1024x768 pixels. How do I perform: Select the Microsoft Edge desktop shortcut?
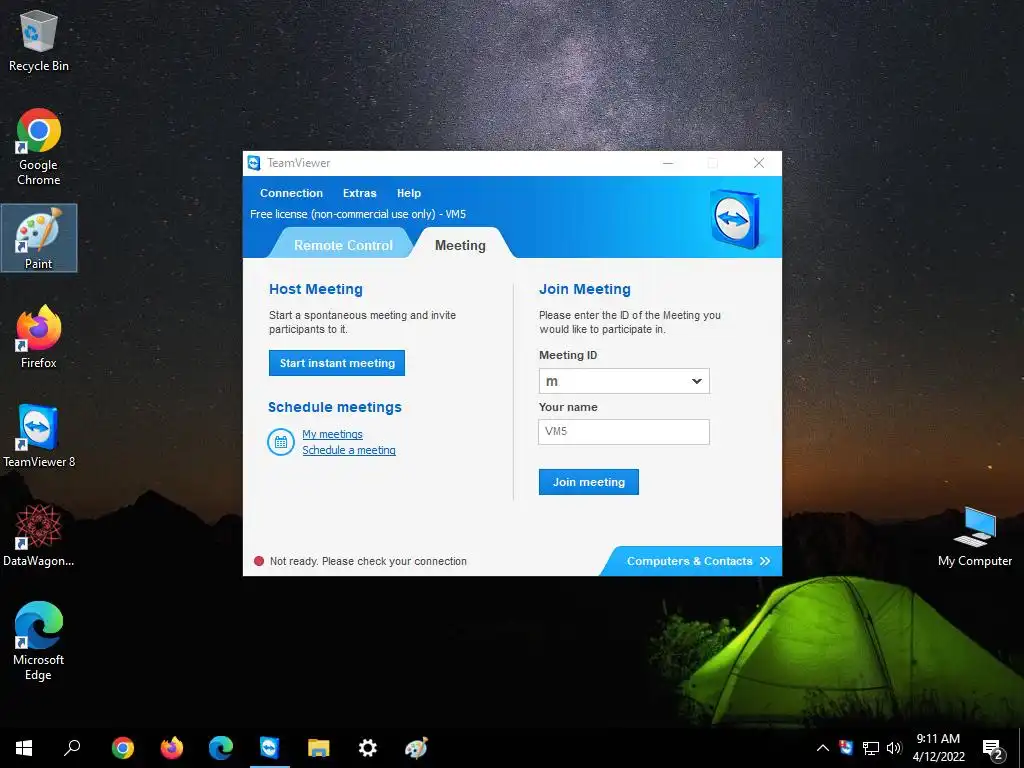click(39, 641)
